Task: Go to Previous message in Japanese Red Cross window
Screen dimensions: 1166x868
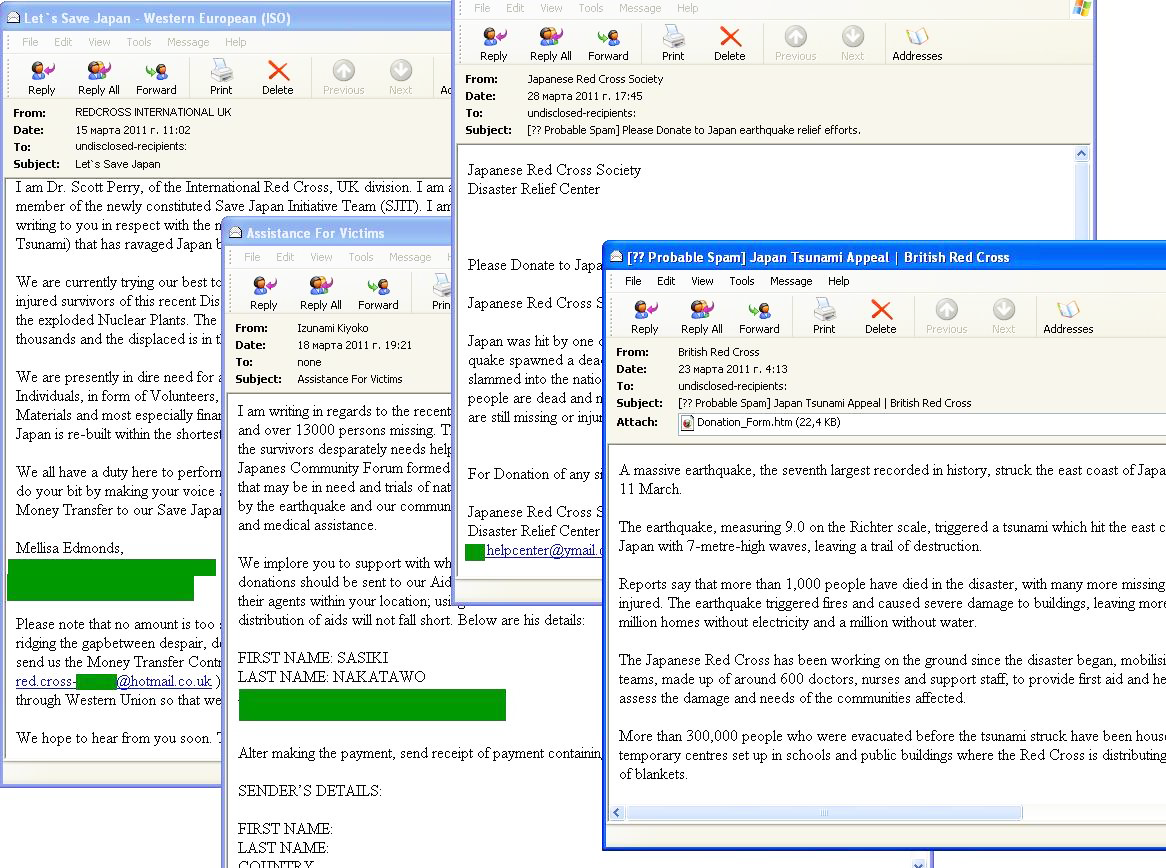Action: point(795,44)
